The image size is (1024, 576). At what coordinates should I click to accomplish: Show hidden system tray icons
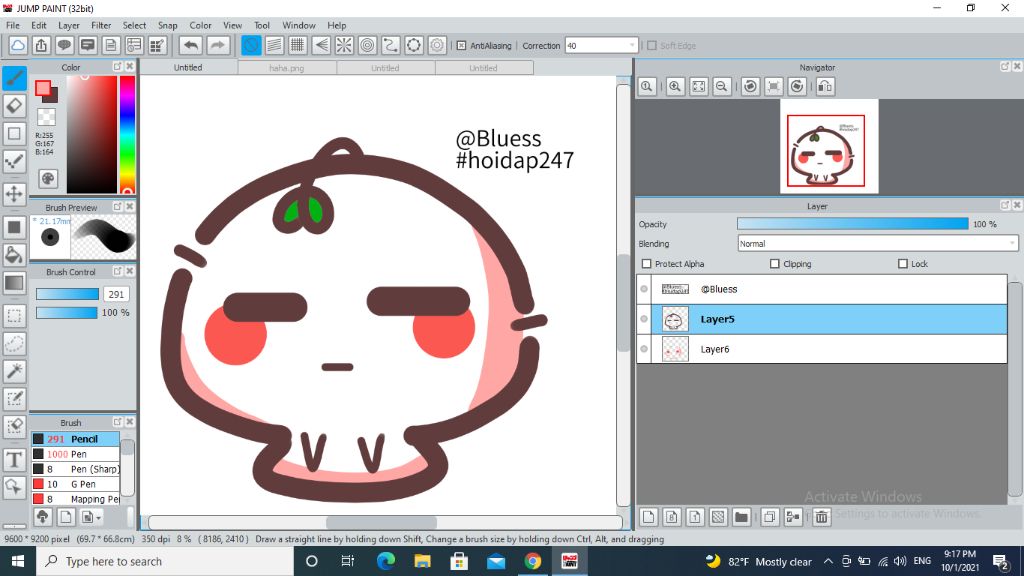point(828,561)
